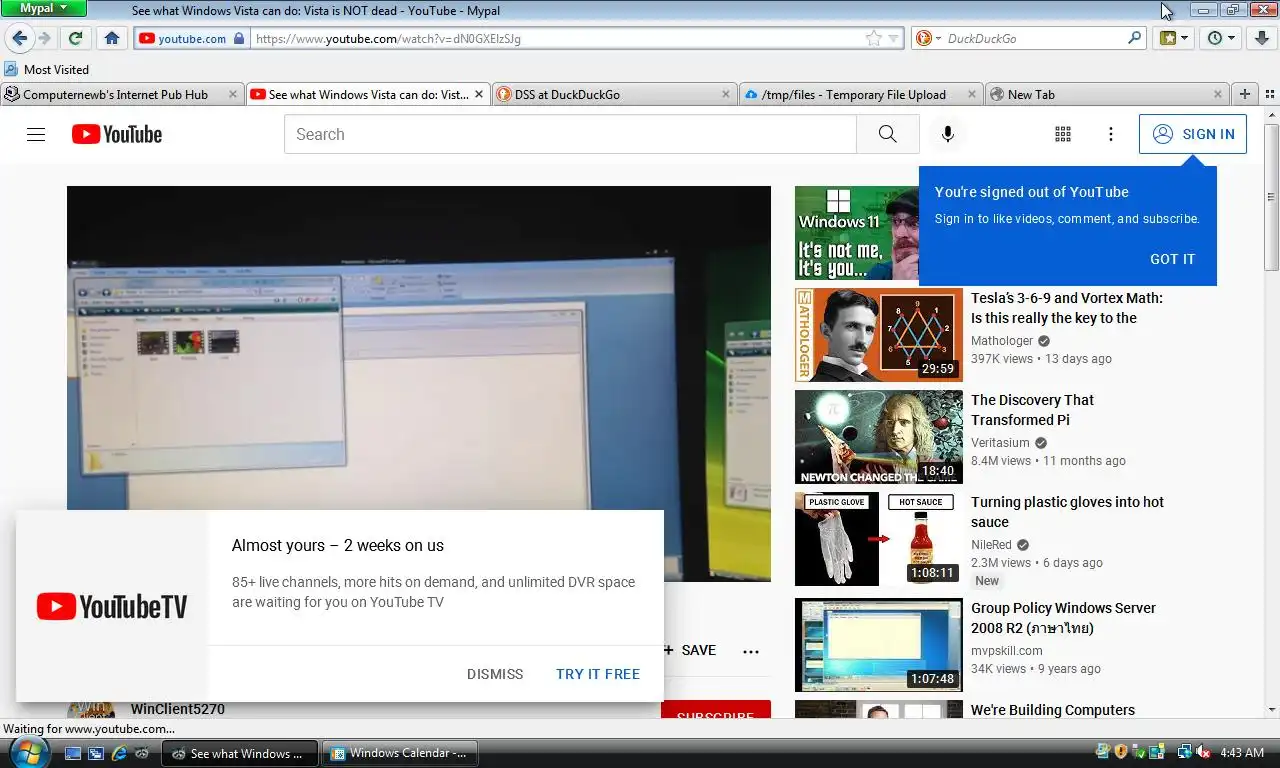Click the video player area
Screen dimensions: 1280x768
coord(418,383)
